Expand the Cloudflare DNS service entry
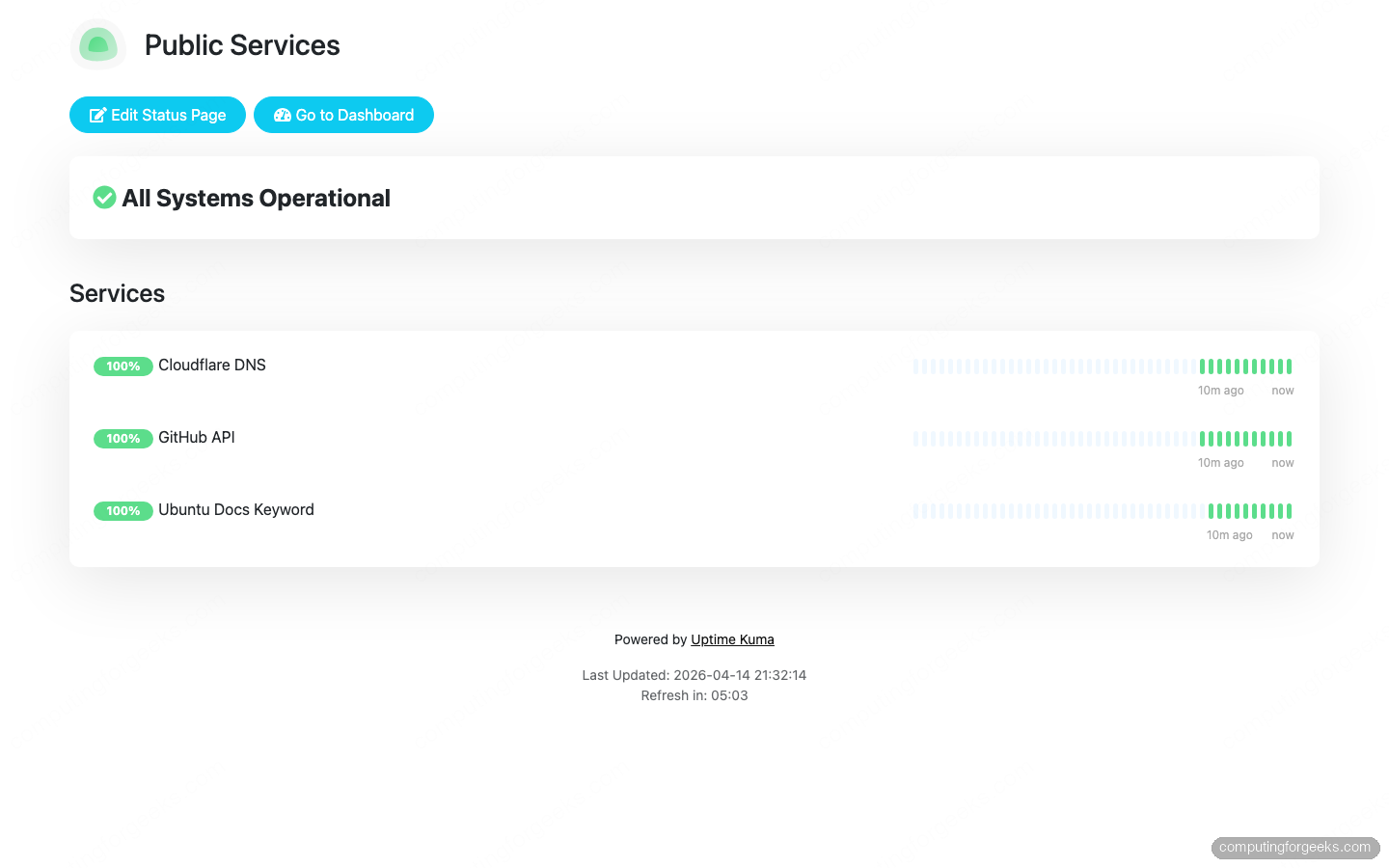1389x868 pixels. tap(211, 366)
